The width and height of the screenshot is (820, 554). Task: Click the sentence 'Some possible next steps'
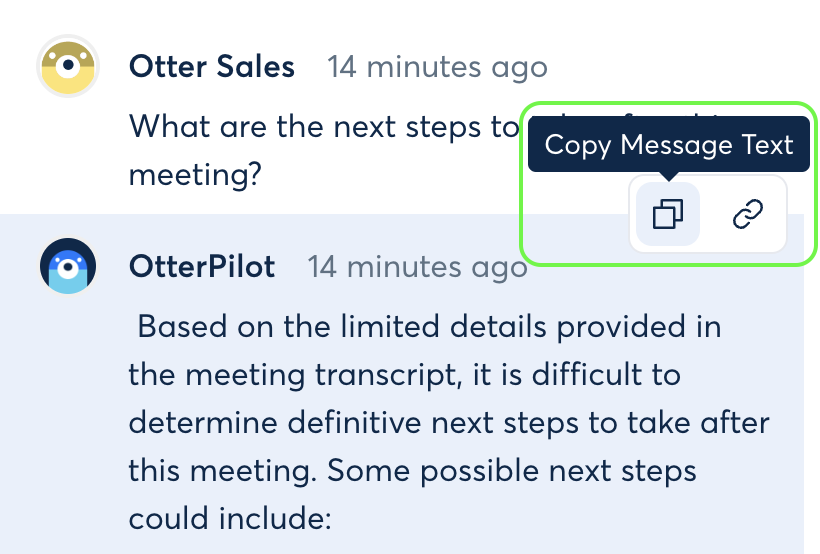511,471
